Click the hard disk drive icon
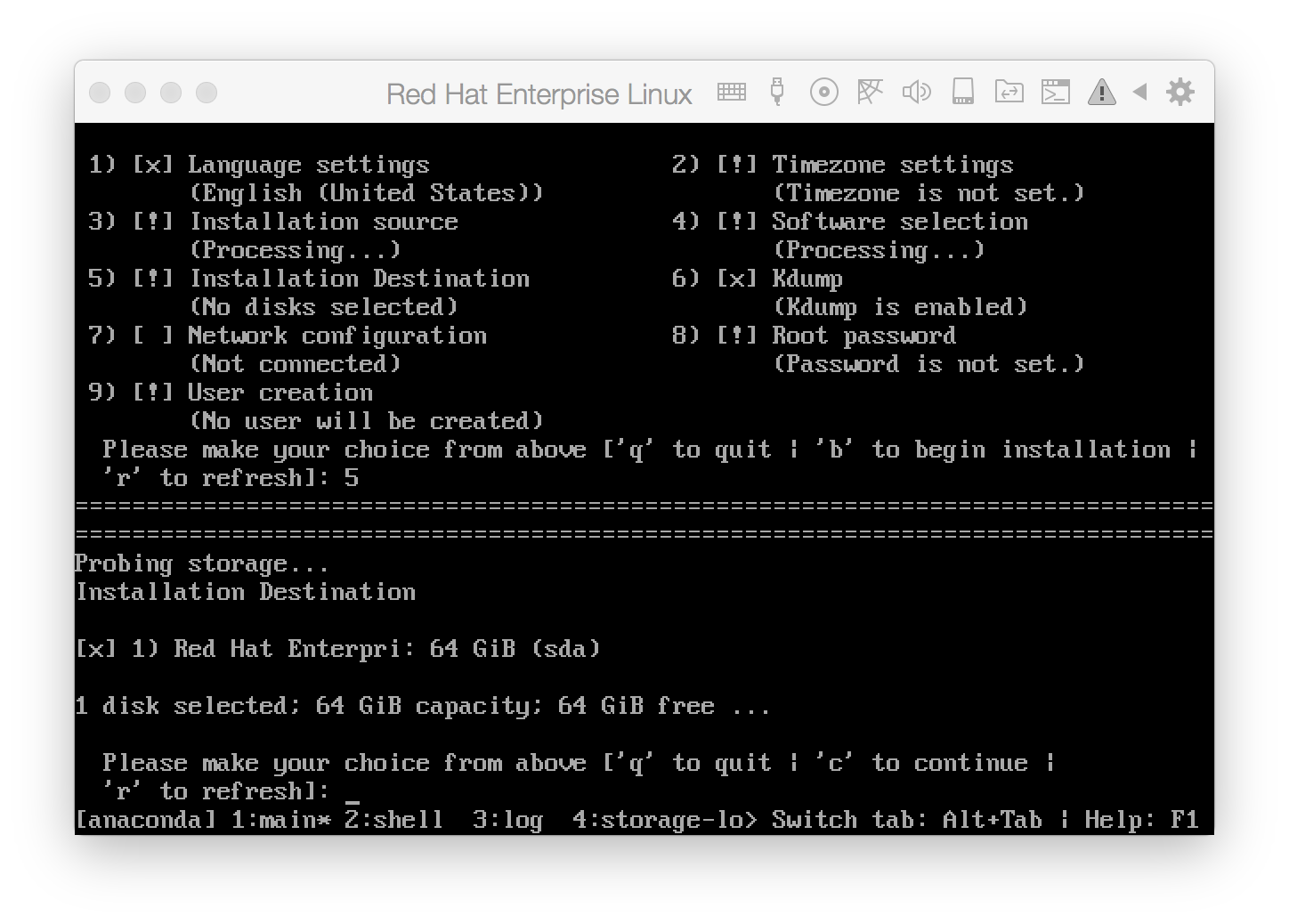Screen dimensions: 1289x924 pos(962,92)
